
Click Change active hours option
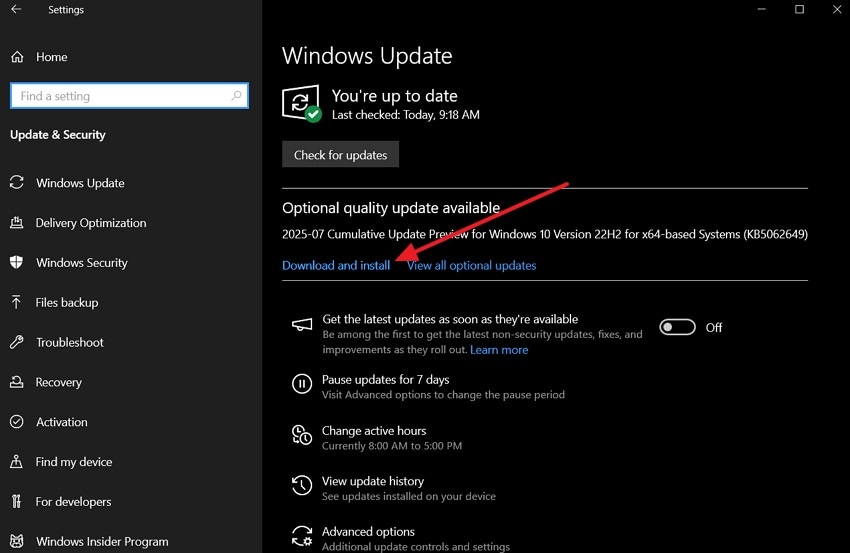(x=374, y=430)
